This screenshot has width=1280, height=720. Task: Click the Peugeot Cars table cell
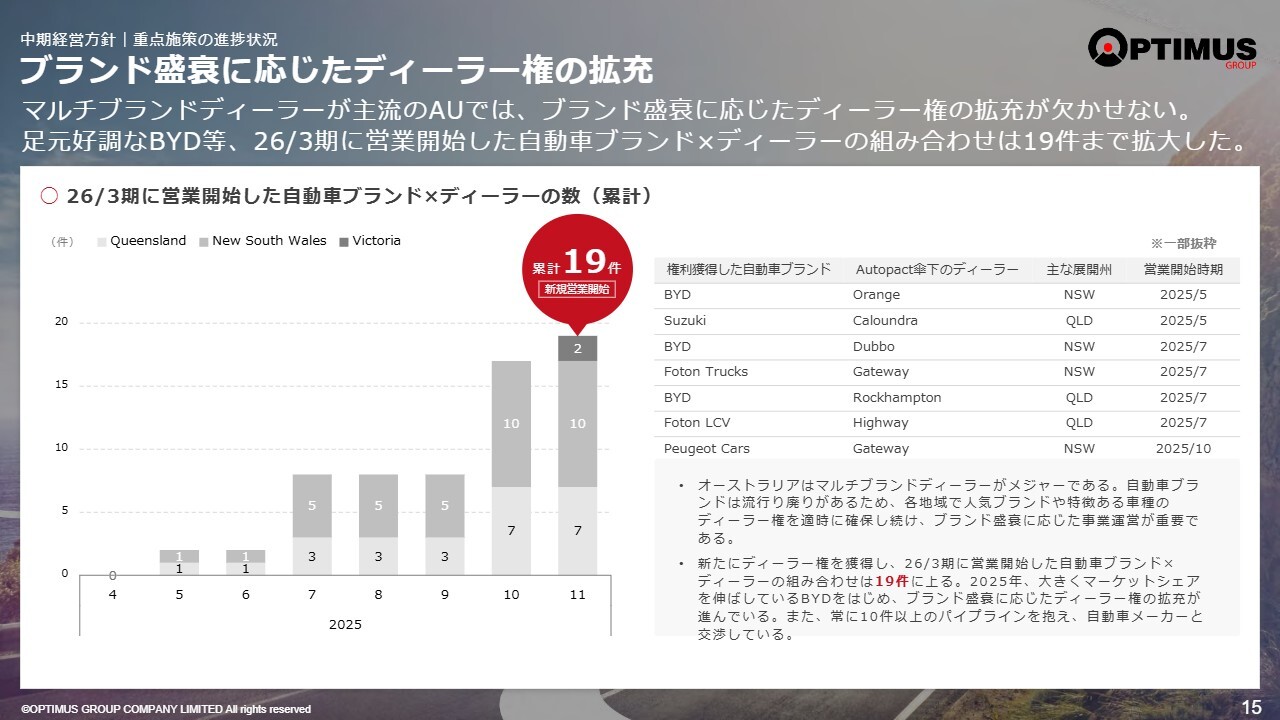[706, 449]
